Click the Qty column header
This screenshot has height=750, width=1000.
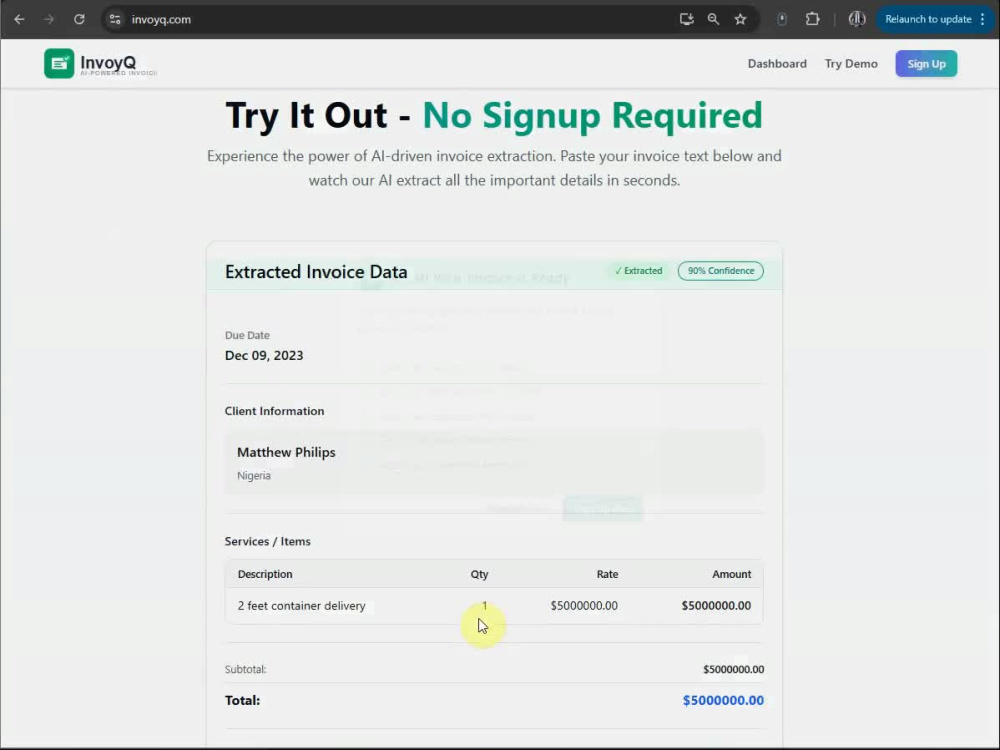coord(479,574)
